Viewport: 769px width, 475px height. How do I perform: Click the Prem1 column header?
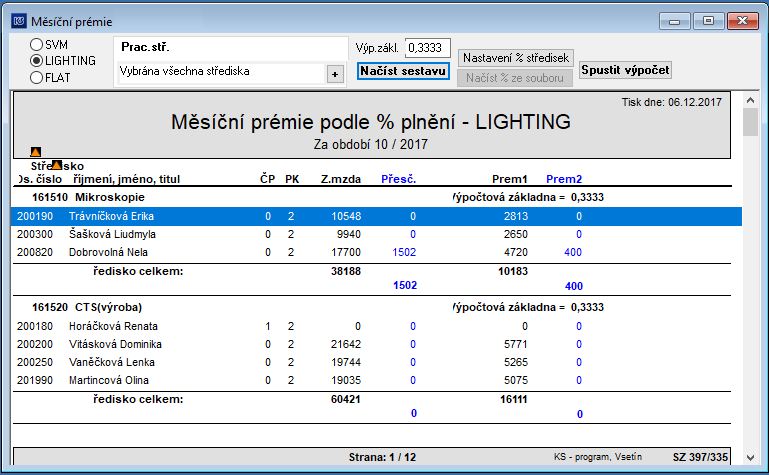510,179
